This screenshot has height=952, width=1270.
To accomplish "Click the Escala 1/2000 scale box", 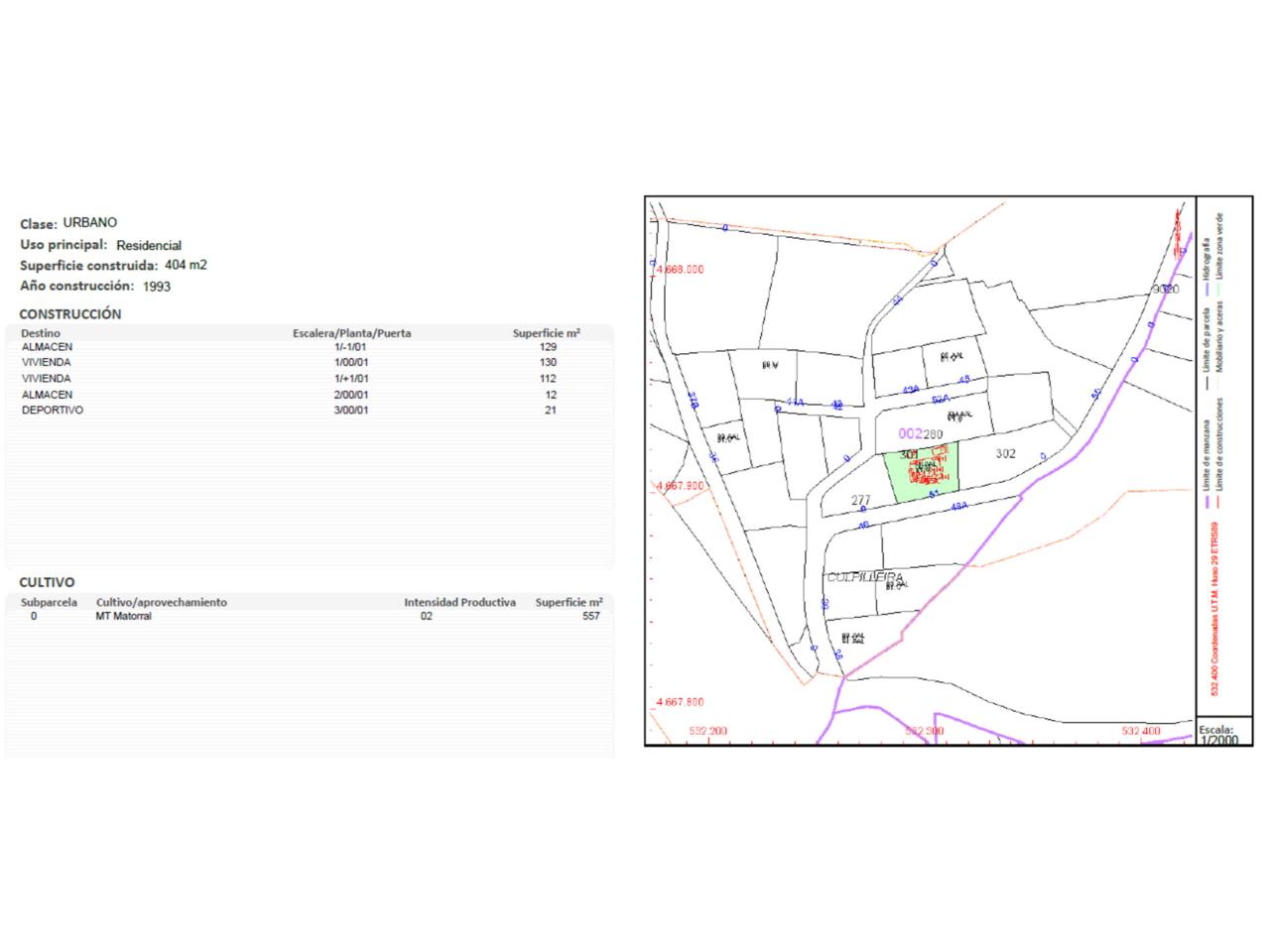I will [1223, 734].
